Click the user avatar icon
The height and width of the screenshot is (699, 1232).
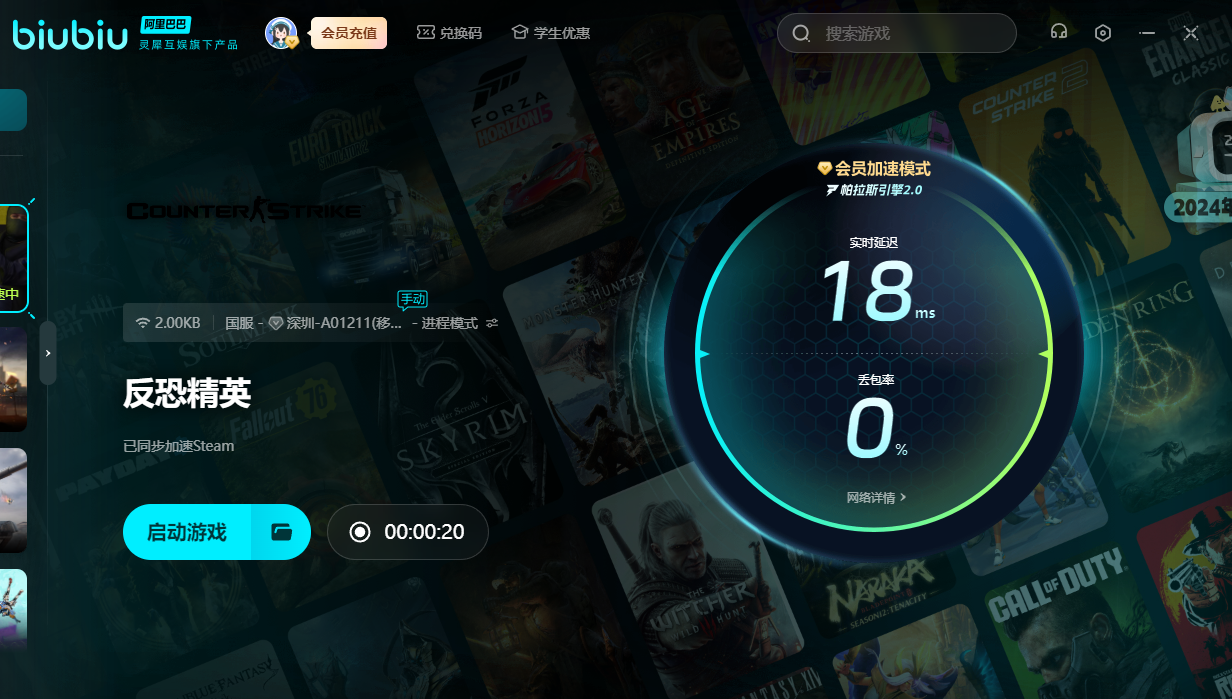click(281, 33)
